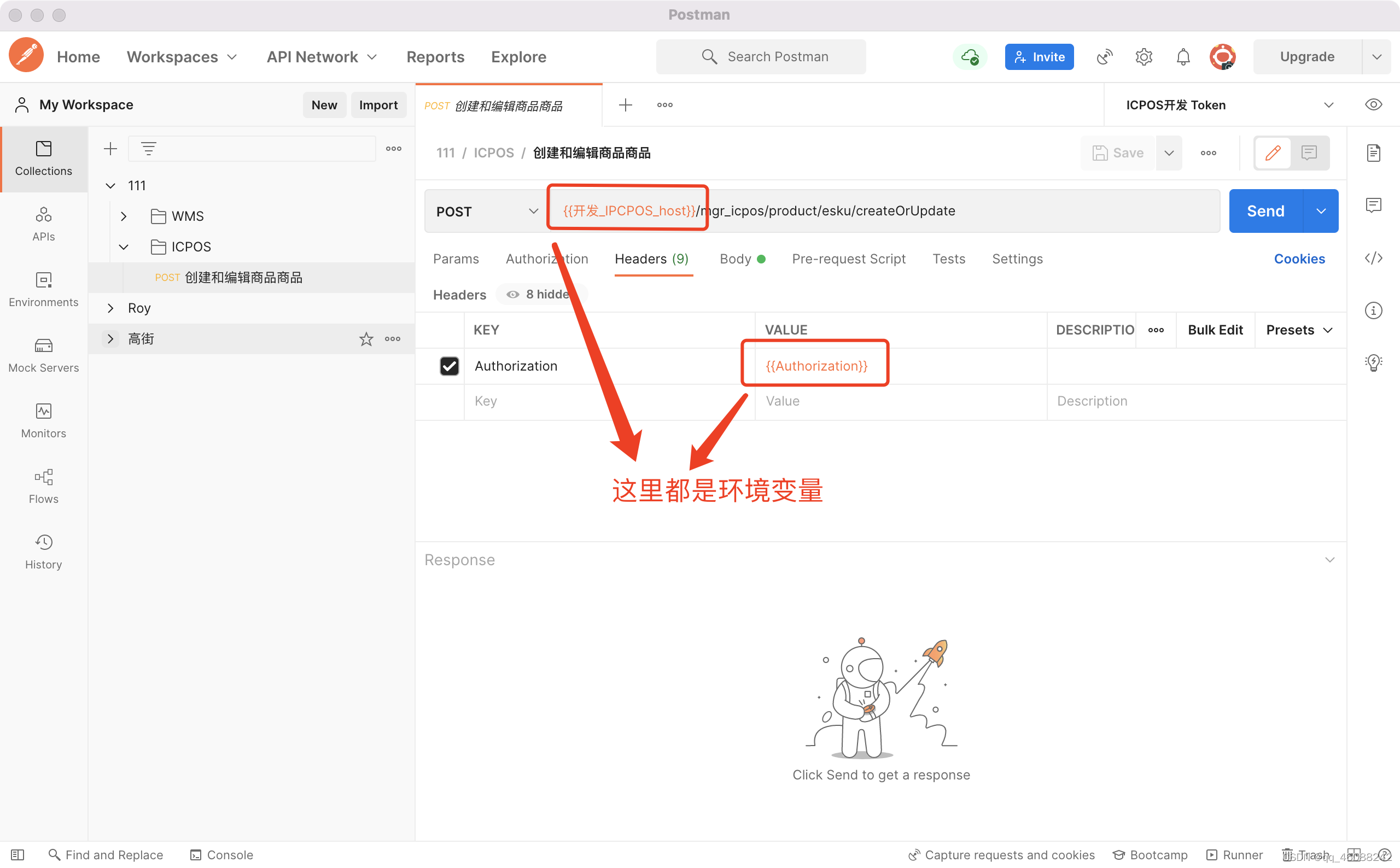Click the empty header Key field
Viewport: 1400px width, 868px height.
tap(609, 401)
